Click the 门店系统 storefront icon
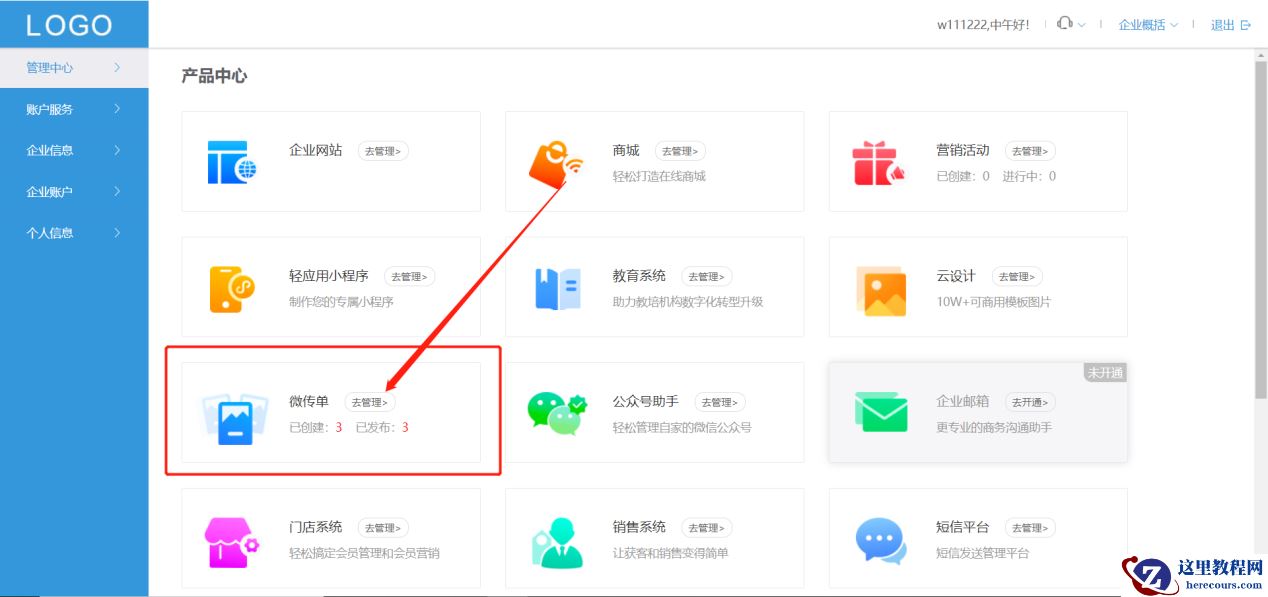The image size is (1268, 597). point(232,539)
